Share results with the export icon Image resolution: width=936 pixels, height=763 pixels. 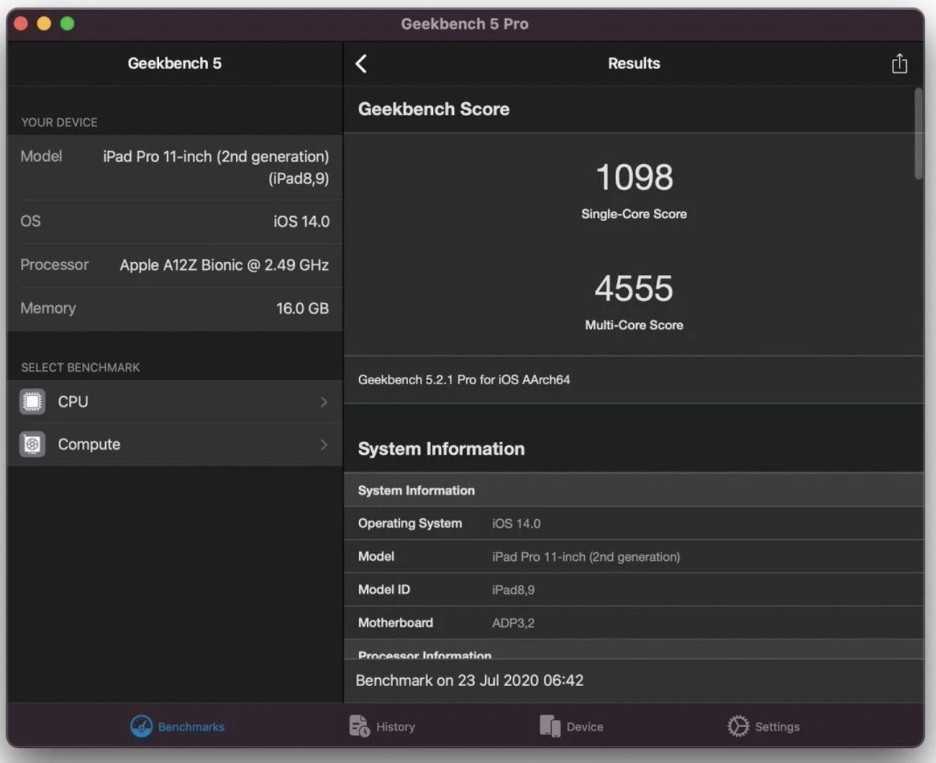click(899, 63)
